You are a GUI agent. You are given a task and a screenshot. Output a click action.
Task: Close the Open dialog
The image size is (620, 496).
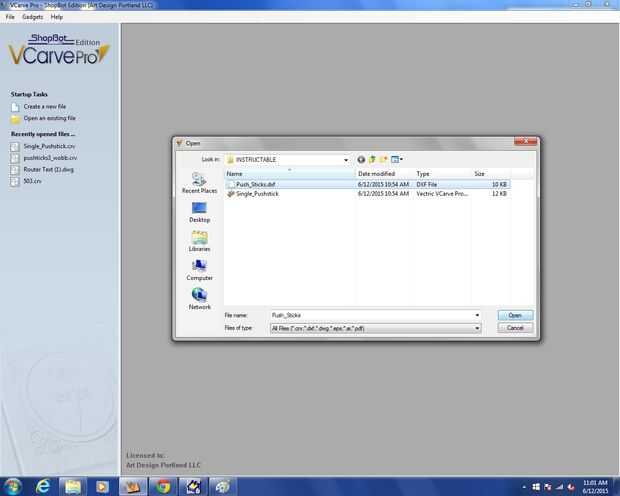coord(525,141)
